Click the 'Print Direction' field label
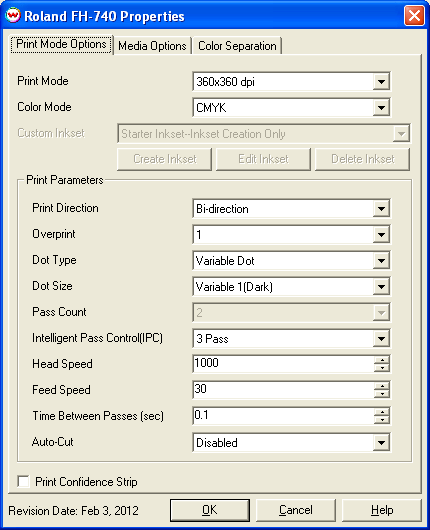430x530 pixels. pyautogui.click(x=65, y=208)
